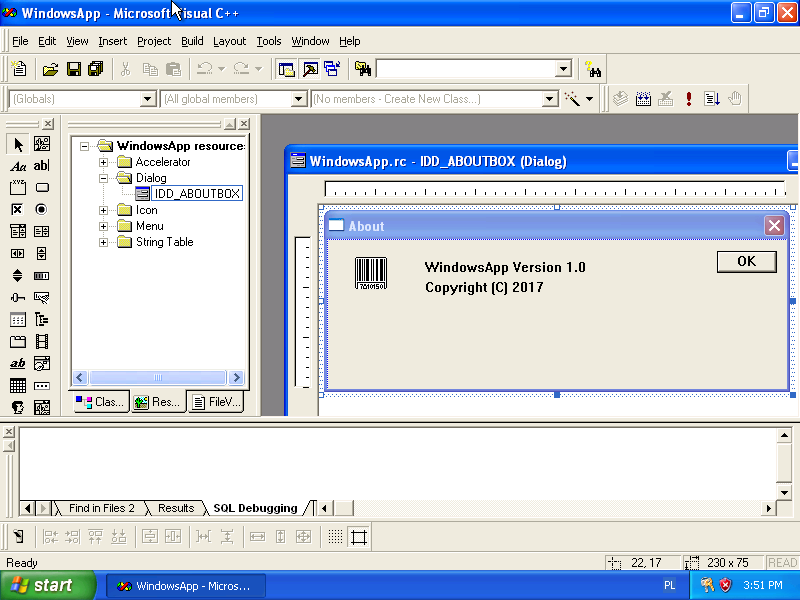Toggle the guides and rulers button

click(359, 536)
